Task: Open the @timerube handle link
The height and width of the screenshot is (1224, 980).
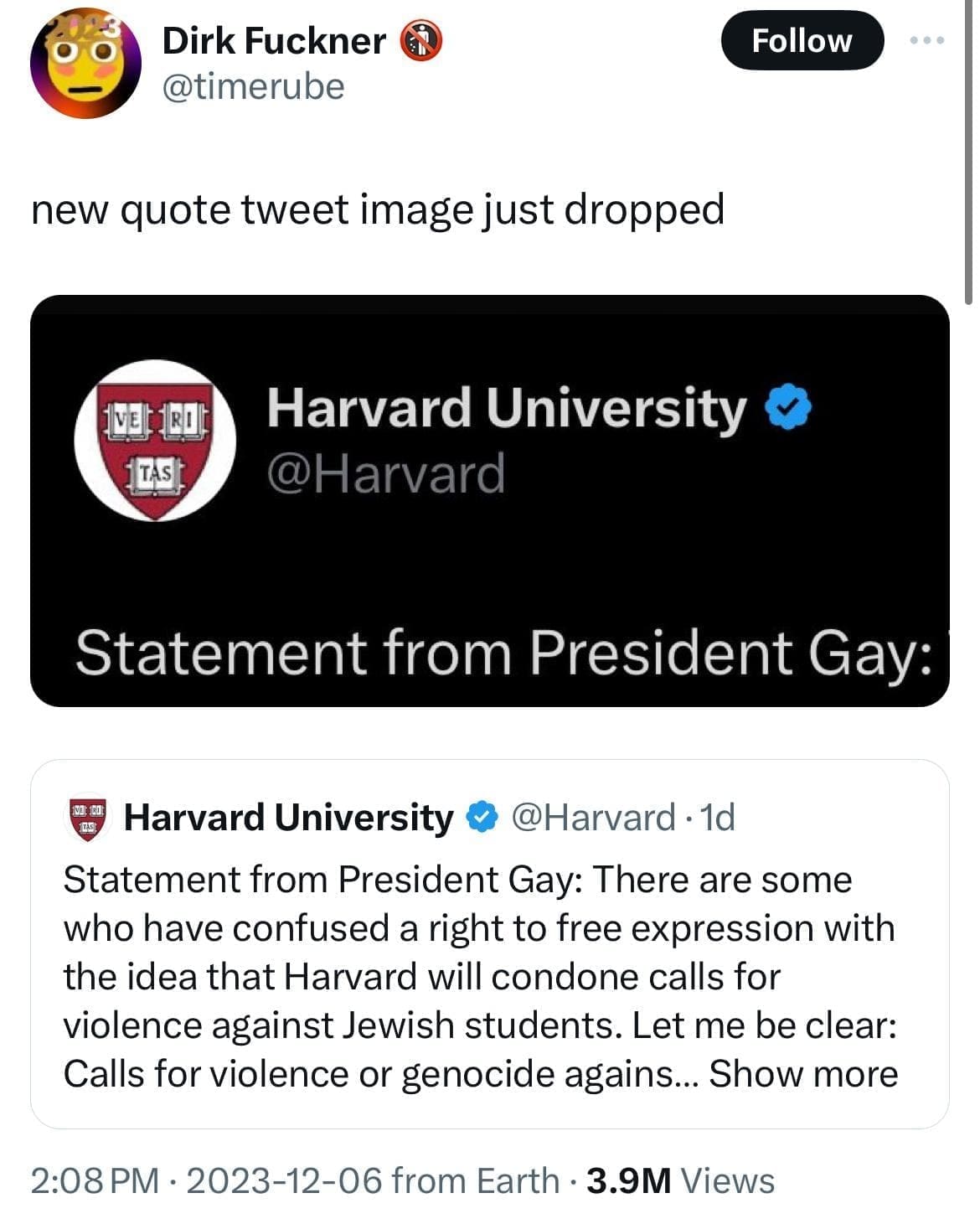Action: [x=253, y=86]
